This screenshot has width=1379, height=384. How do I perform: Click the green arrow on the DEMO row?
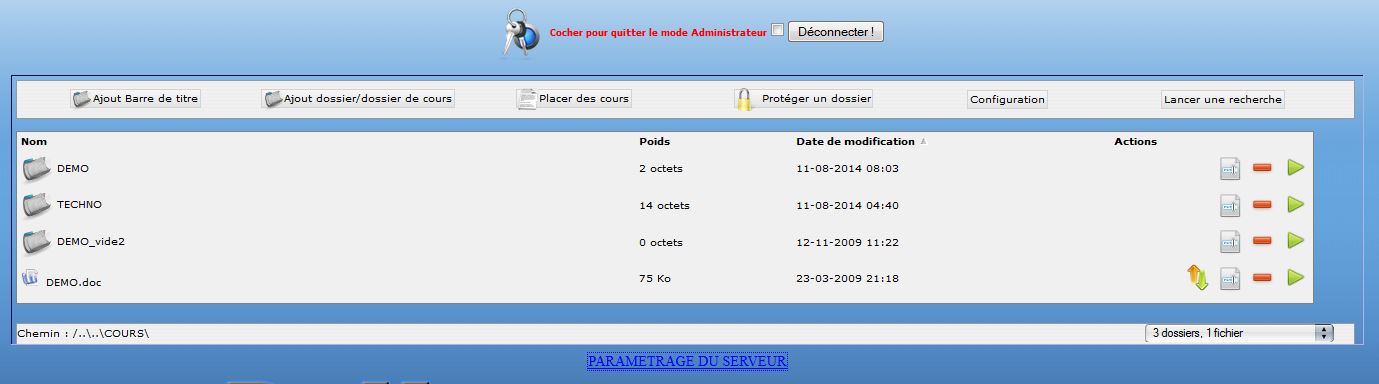(x=1296, y=168)
